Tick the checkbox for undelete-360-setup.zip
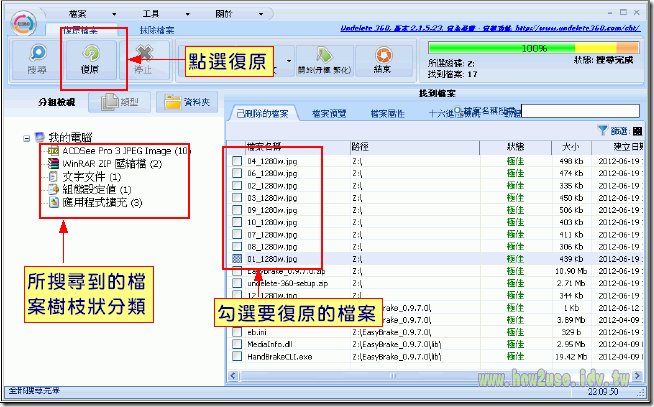 [237, 283]
